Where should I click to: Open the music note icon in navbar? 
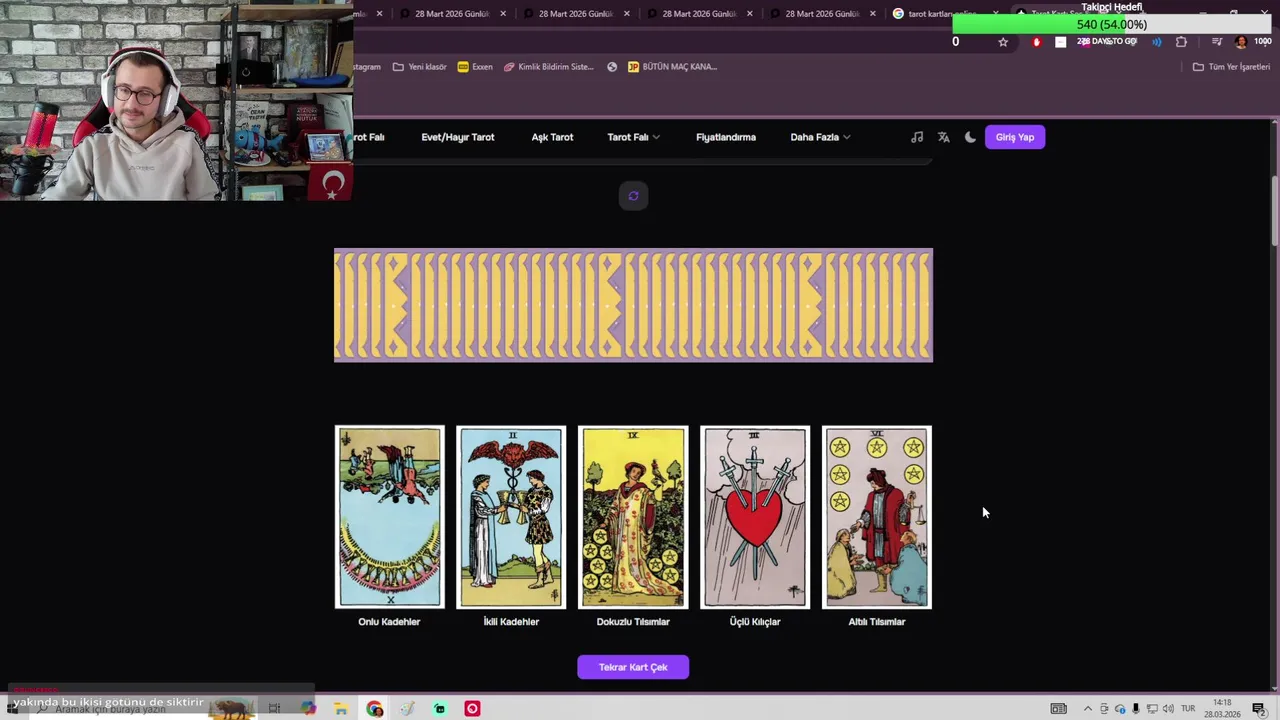pyautogui.click(x=917, y=137)
